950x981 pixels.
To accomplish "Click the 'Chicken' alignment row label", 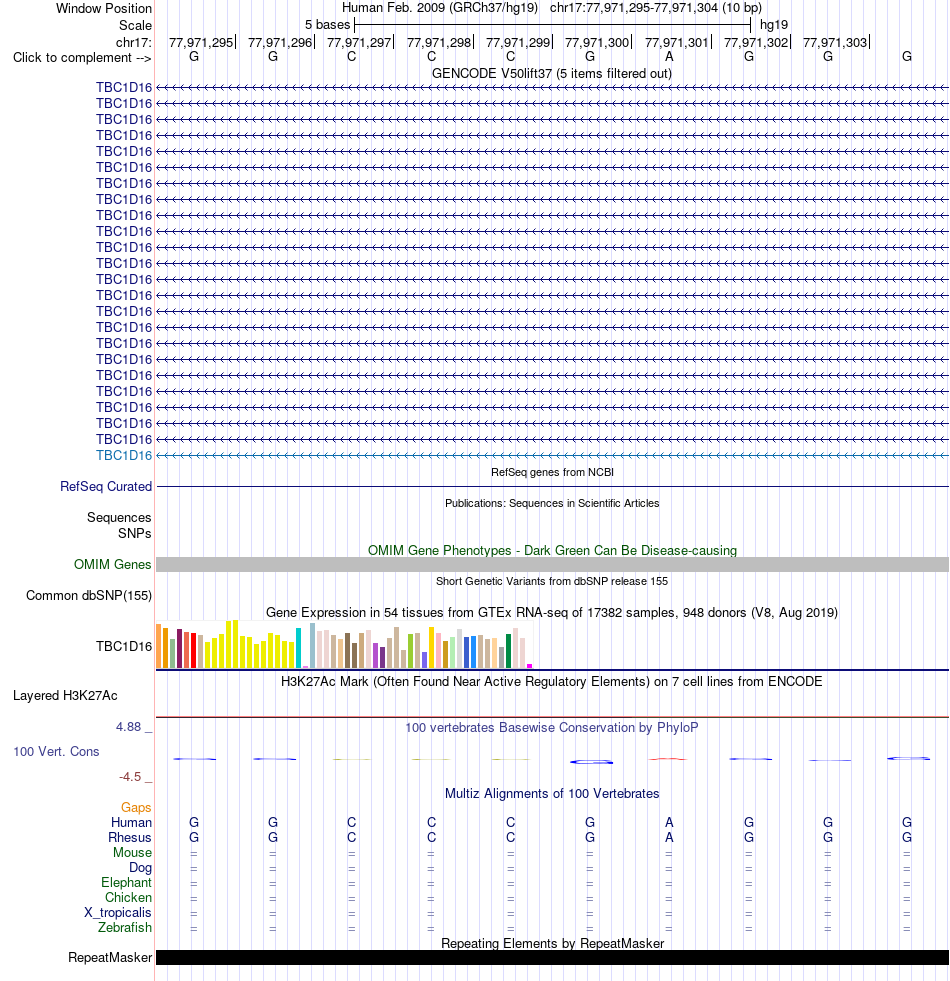I will pos(128,897).
